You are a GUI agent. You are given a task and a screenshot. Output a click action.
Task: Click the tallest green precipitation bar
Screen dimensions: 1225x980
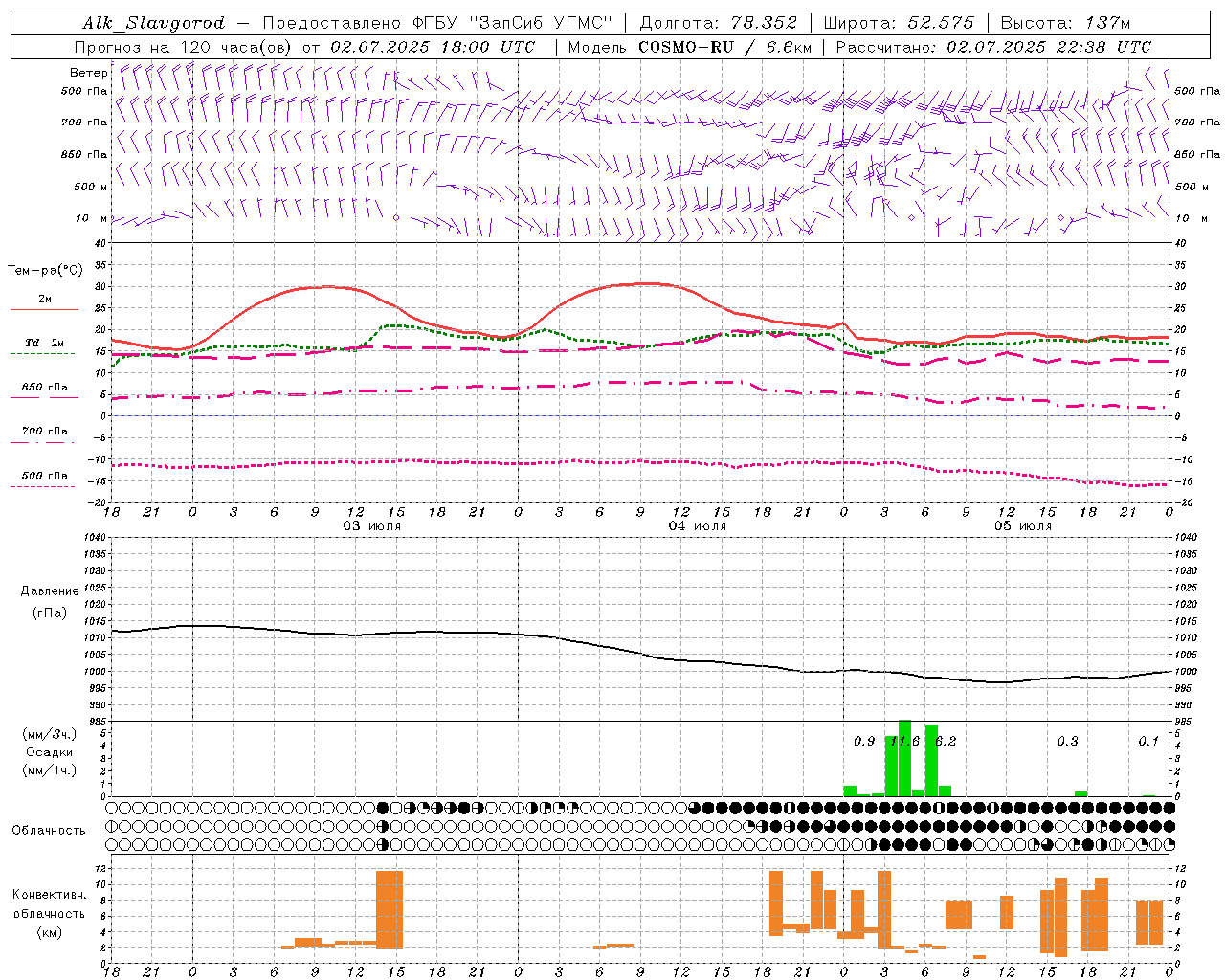pyautogui.click(x=904, y=758)
